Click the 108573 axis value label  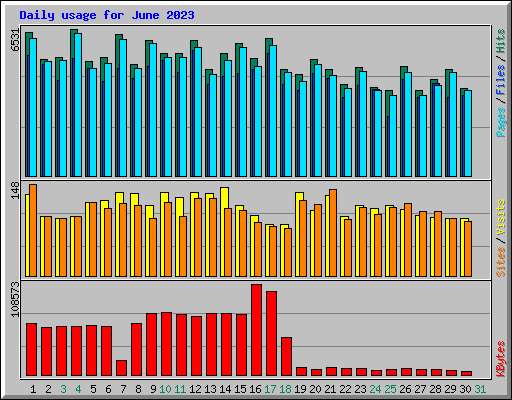coord(15,299)
